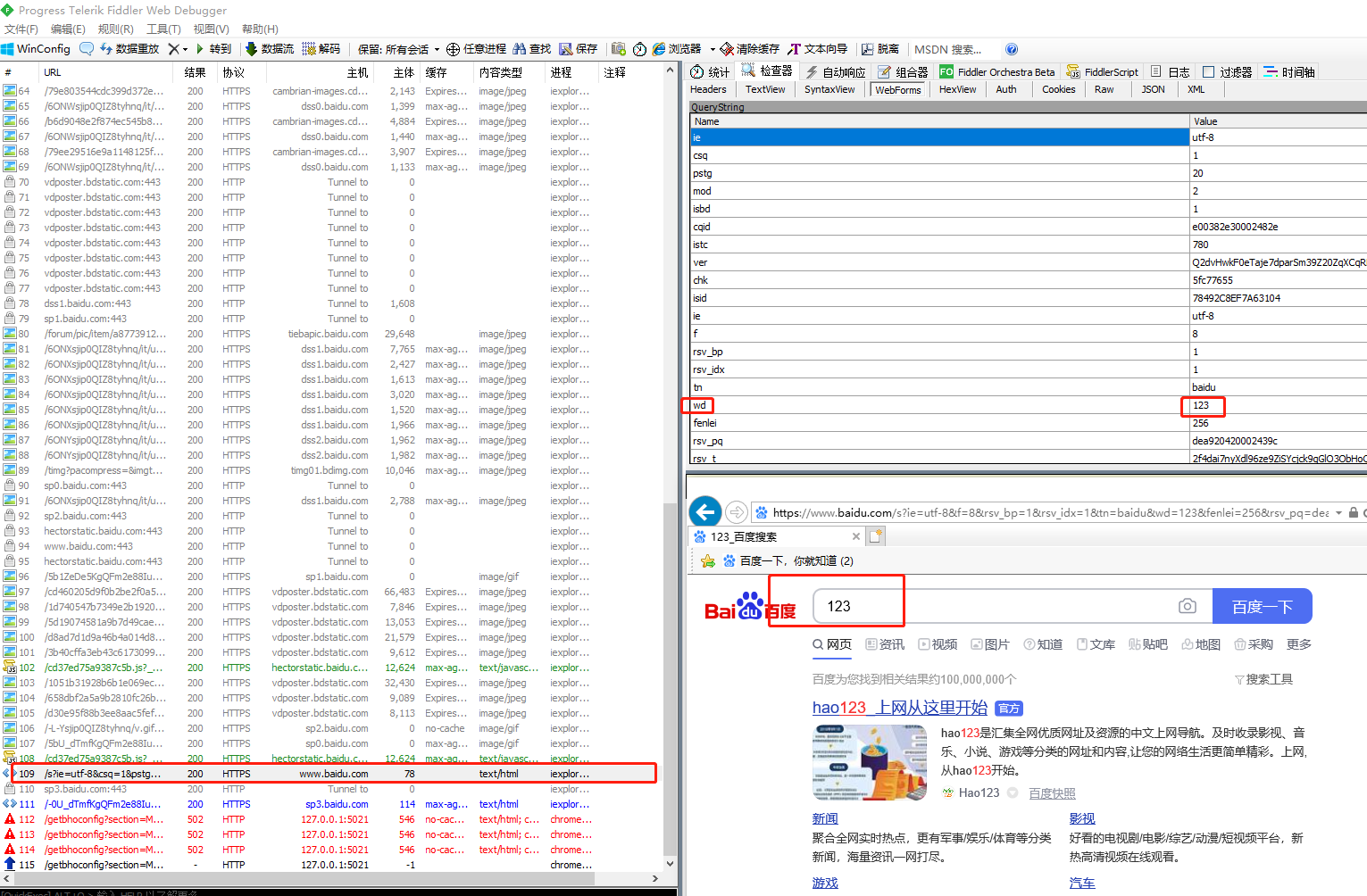Click the 数据流 stream button
Image resolution: width=1367 pixels, height=896 pixels.
click(x=270, y=49)
